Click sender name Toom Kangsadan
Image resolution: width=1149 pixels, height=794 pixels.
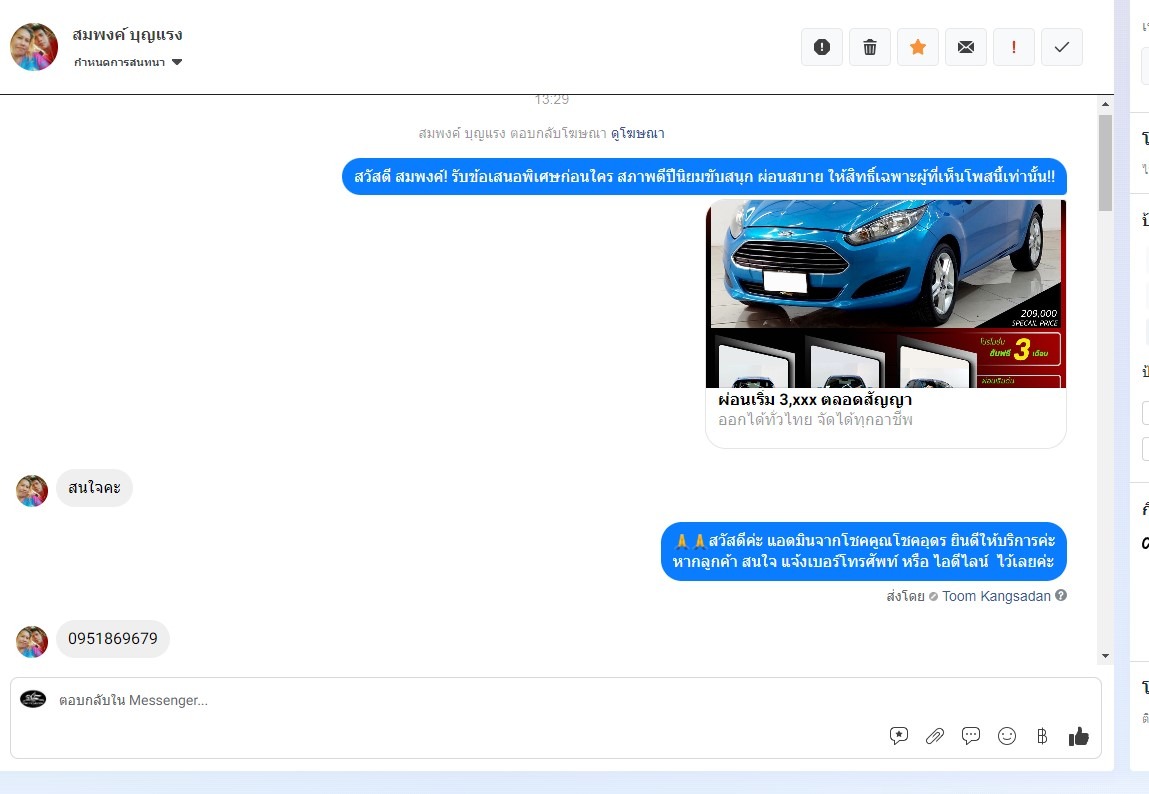(x=996, y=596)
